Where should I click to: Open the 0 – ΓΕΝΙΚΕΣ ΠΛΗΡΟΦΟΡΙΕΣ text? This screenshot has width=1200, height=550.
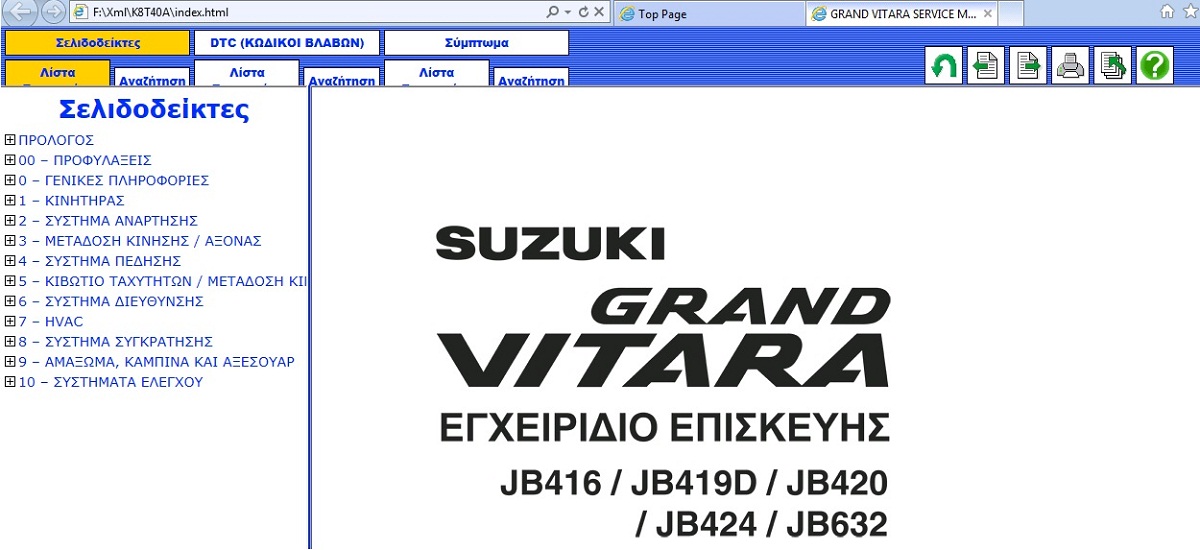[113, 180]
